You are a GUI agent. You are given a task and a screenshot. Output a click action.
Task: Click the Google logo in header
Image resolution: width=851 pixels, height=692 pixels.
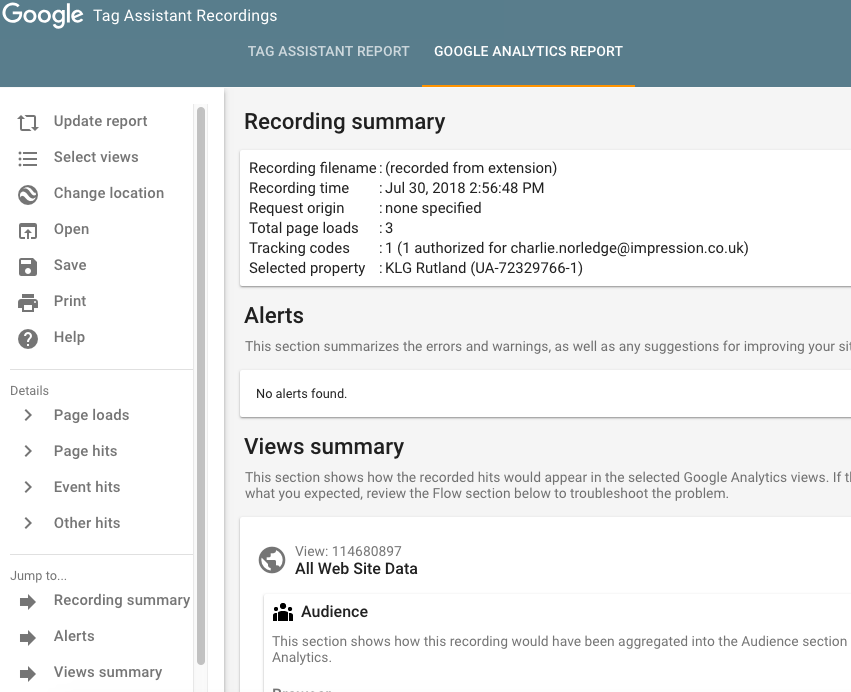[43, 16]
